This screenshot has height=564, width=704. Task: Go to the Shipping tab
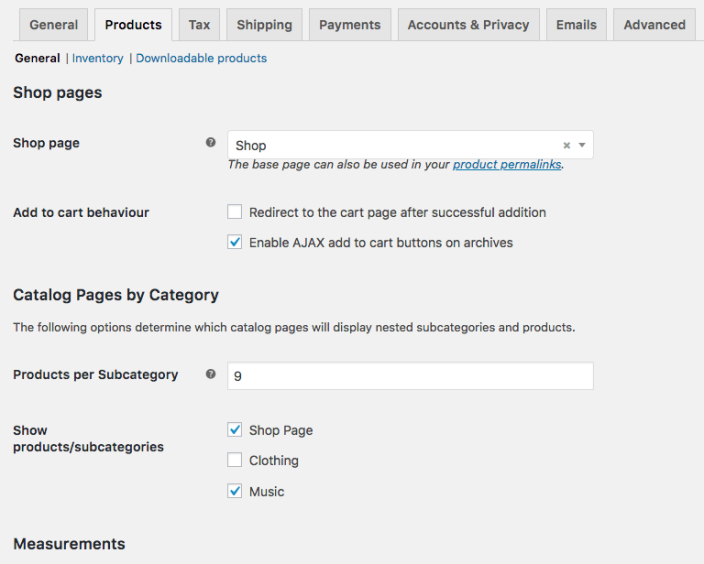click(264, 25)
